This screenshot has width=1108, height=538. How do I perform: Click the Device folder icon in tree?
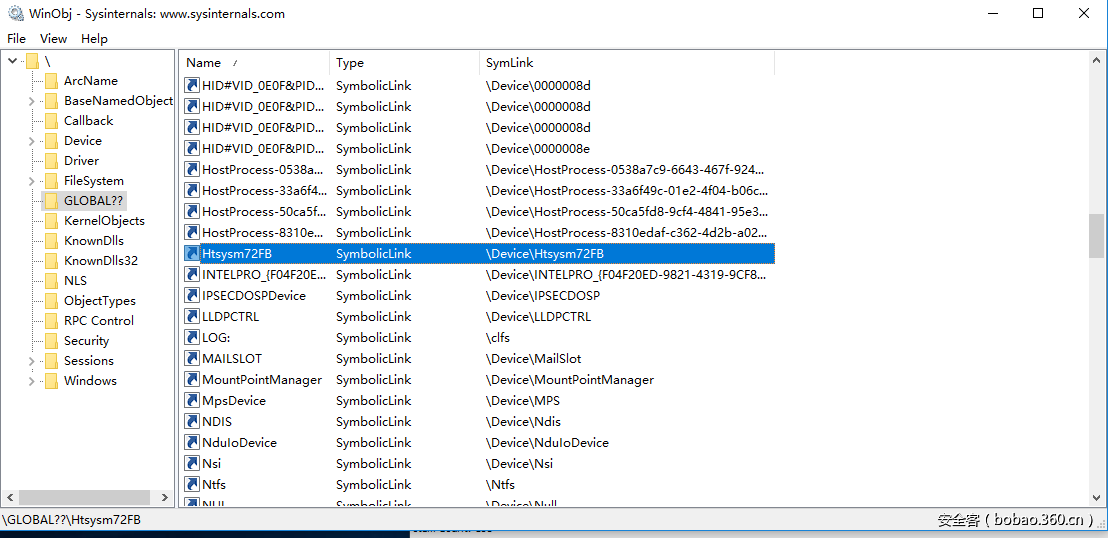51,141
